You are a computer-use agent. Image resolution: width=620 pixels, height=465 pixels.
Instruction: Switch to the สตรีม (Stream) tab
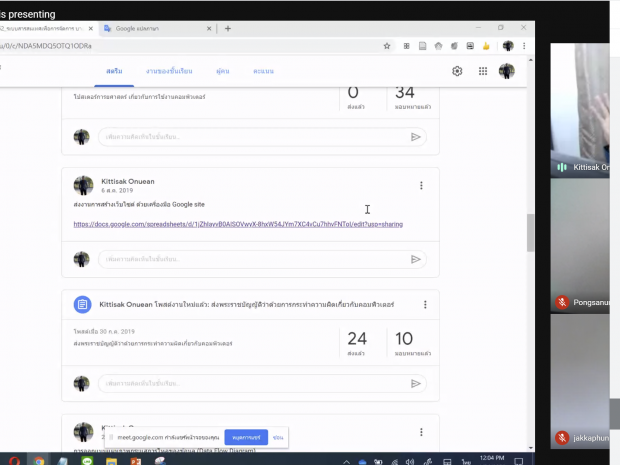coord(115,72)
